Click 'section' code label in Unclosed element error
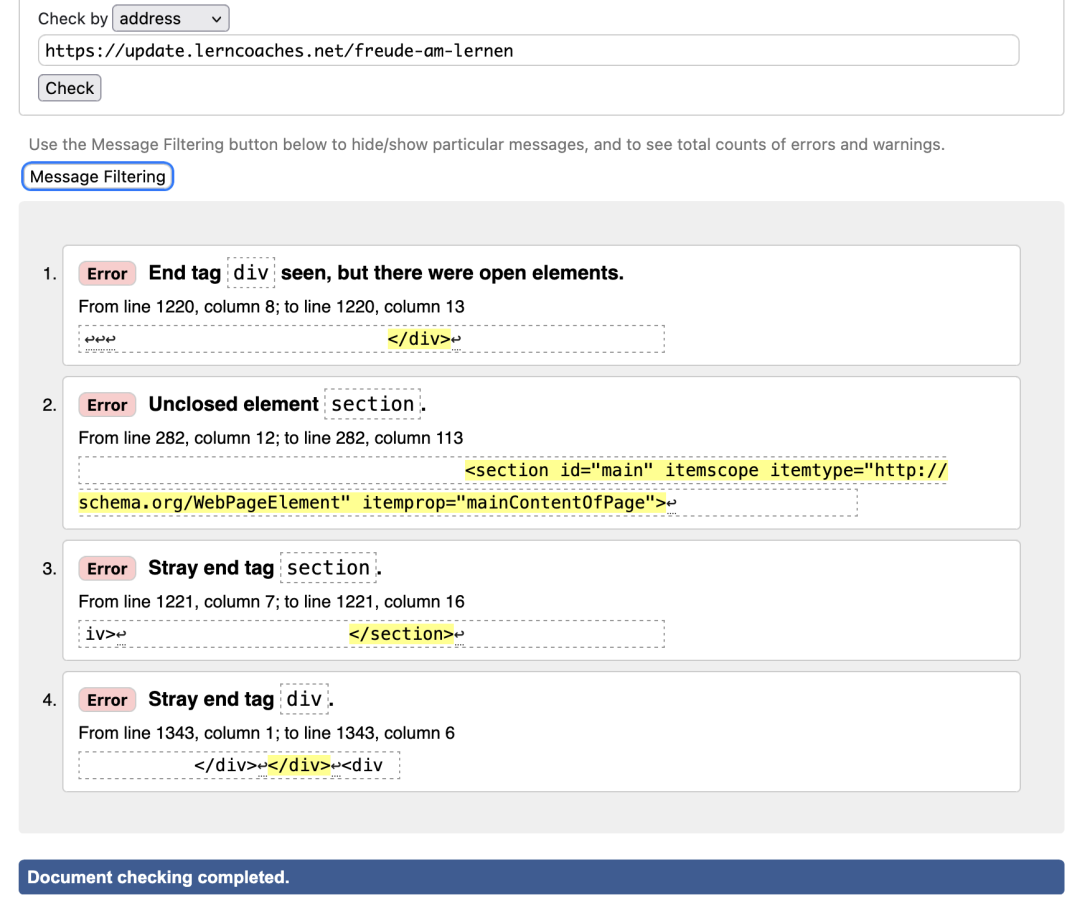Viewport: 1067px width, 900px height. coord(372,404)
